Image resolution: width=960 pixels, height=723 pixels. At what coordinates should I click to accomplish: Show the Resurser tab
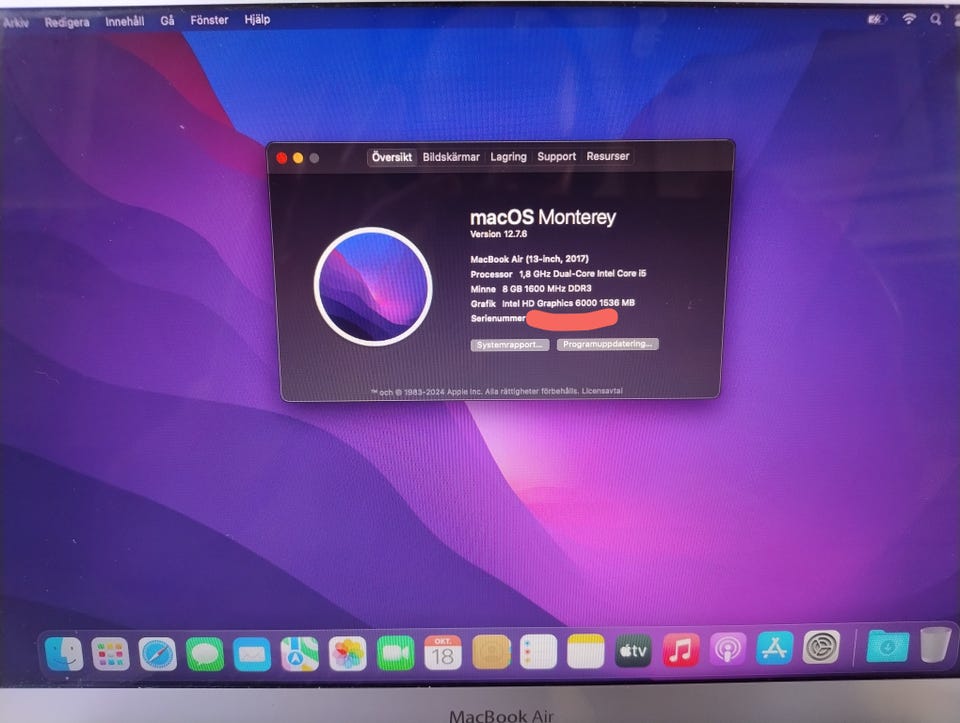(608, 156)
